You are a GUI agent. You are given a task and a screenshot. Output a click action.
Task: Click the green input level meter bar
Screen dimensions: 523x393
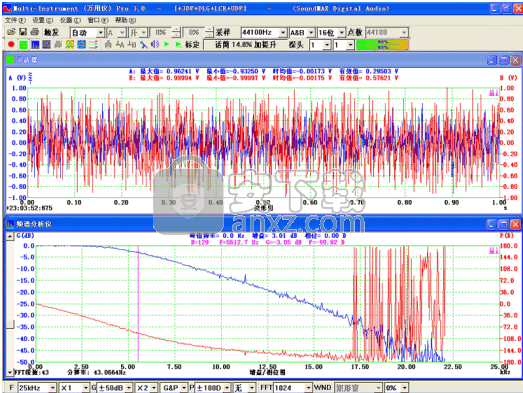pos(382,44)
